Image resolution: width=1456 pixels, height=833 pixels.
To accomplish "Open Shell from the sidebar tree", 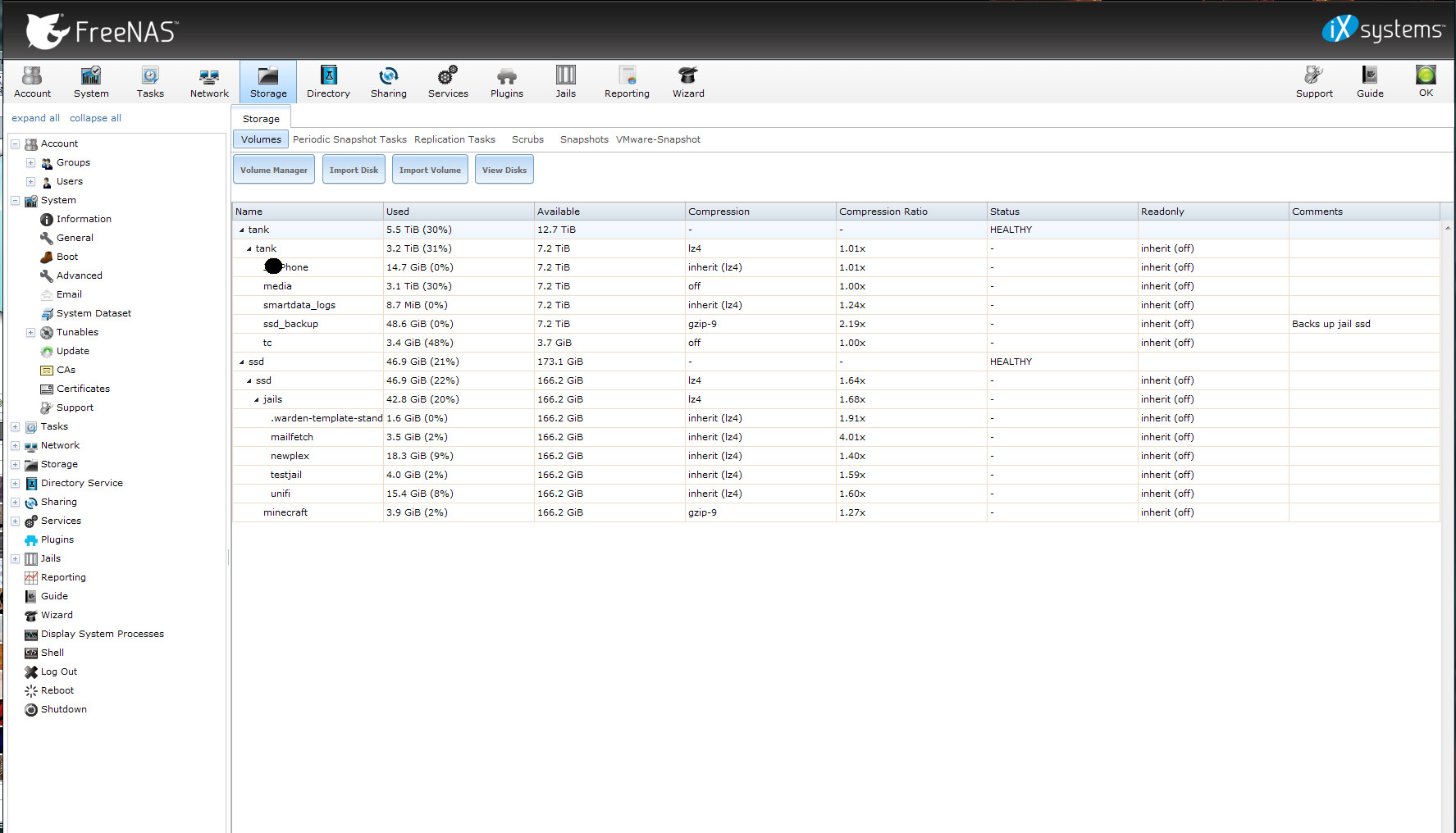I will coord(52,653).
